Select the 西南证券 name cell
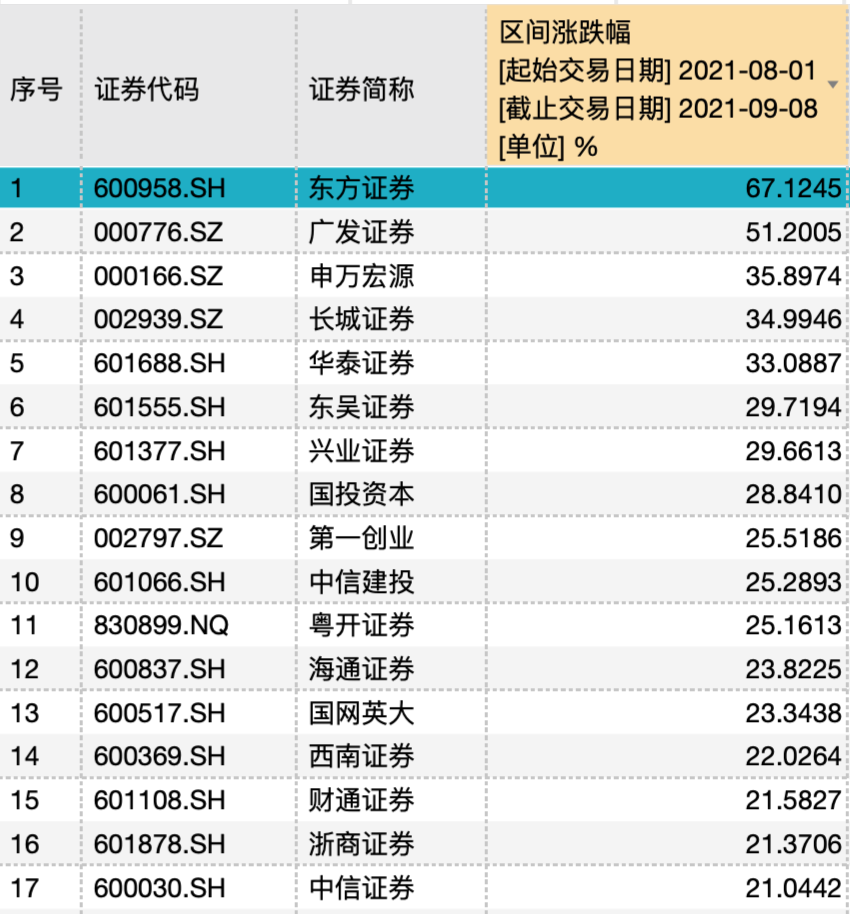850x914 pixels. [361, 757]
